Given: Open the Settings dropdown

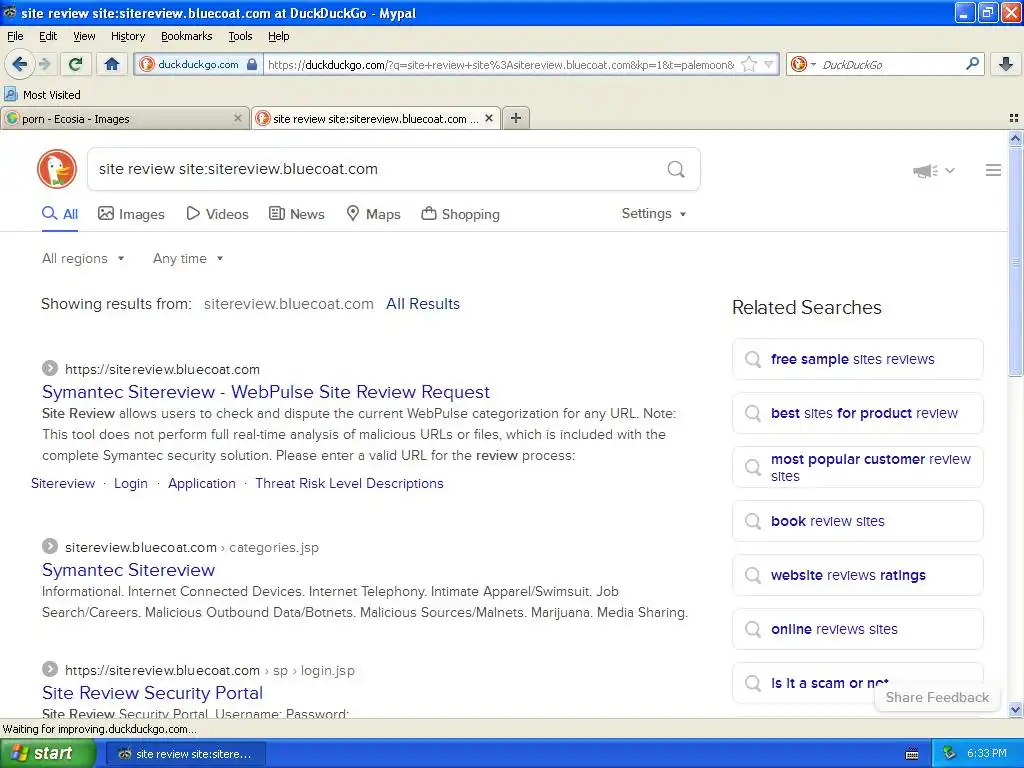Looking at the screenshot, I should tap(654, 214).
